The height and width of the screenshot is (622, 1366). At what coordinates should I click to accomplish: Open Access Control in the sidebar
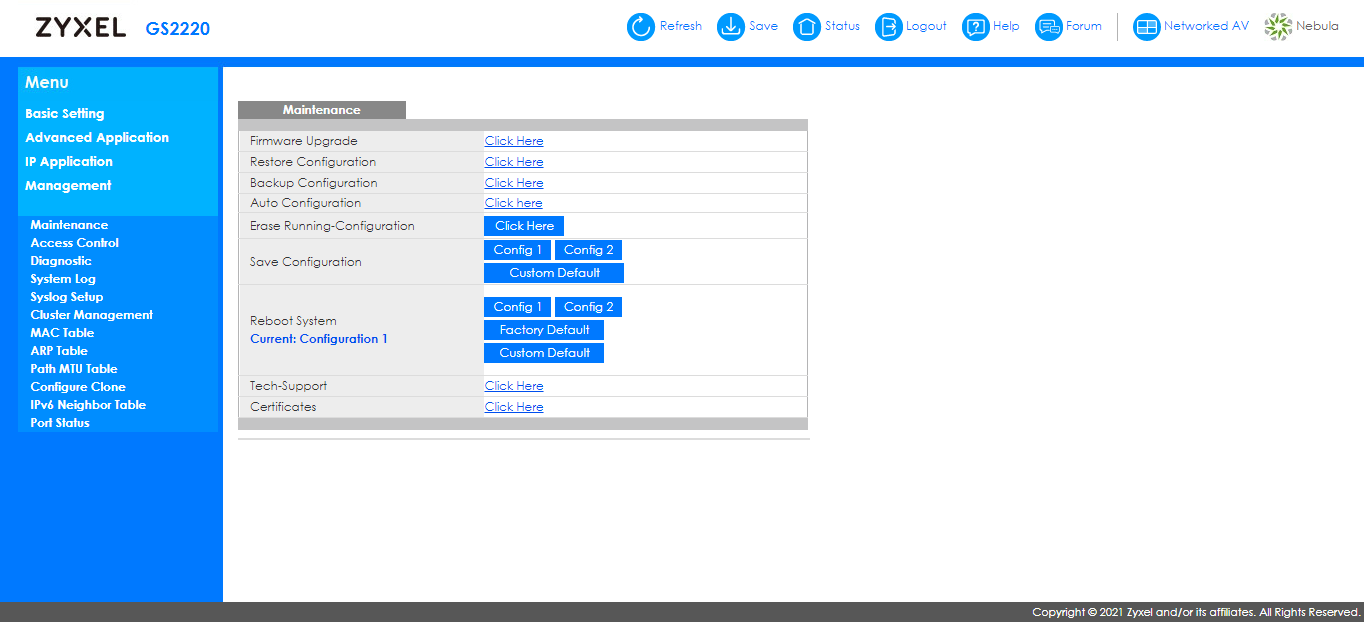[74, 243]
